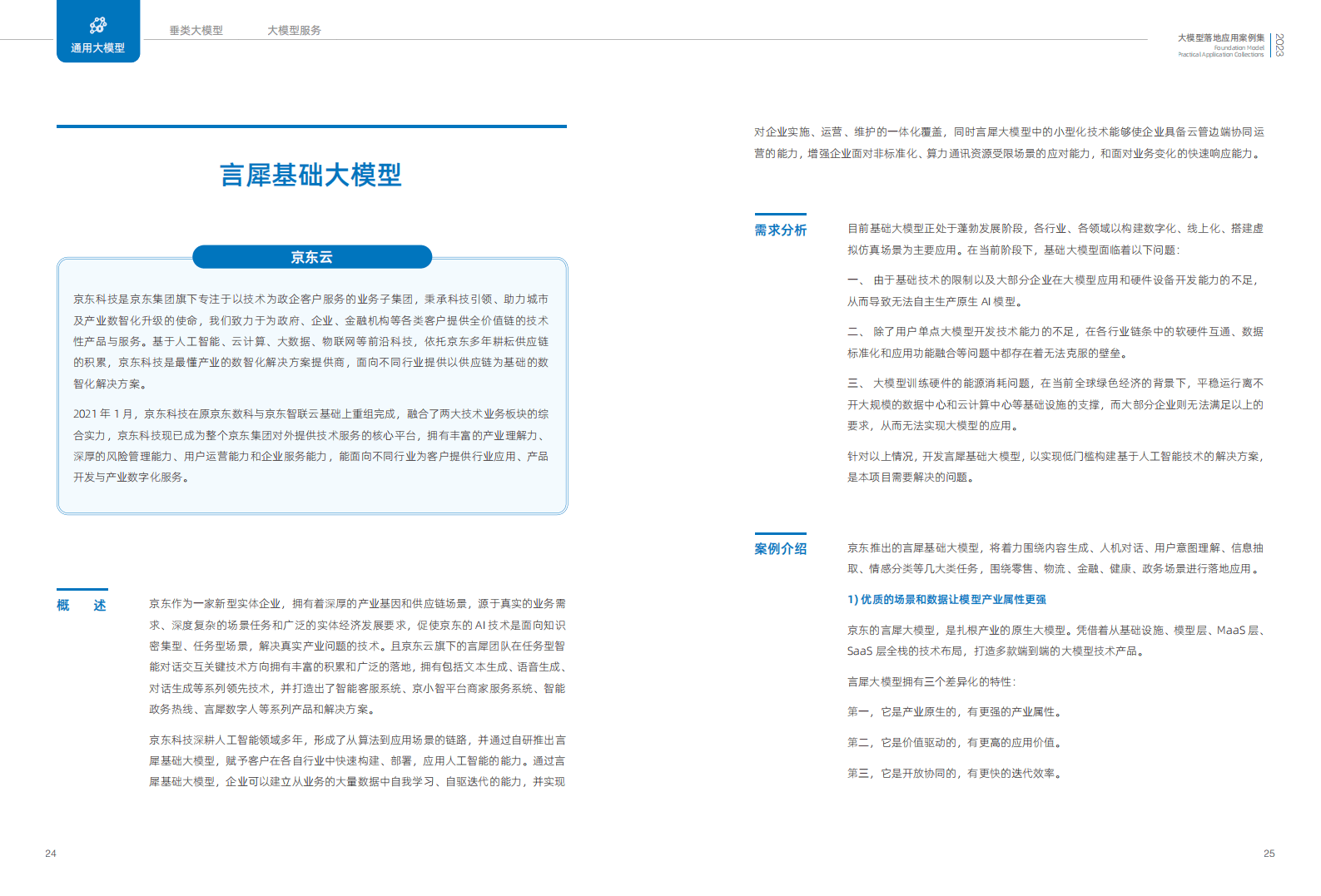1321x896 pixels.
Task: Click the line 第三，它是开放协同的
Action: [954, 774]
